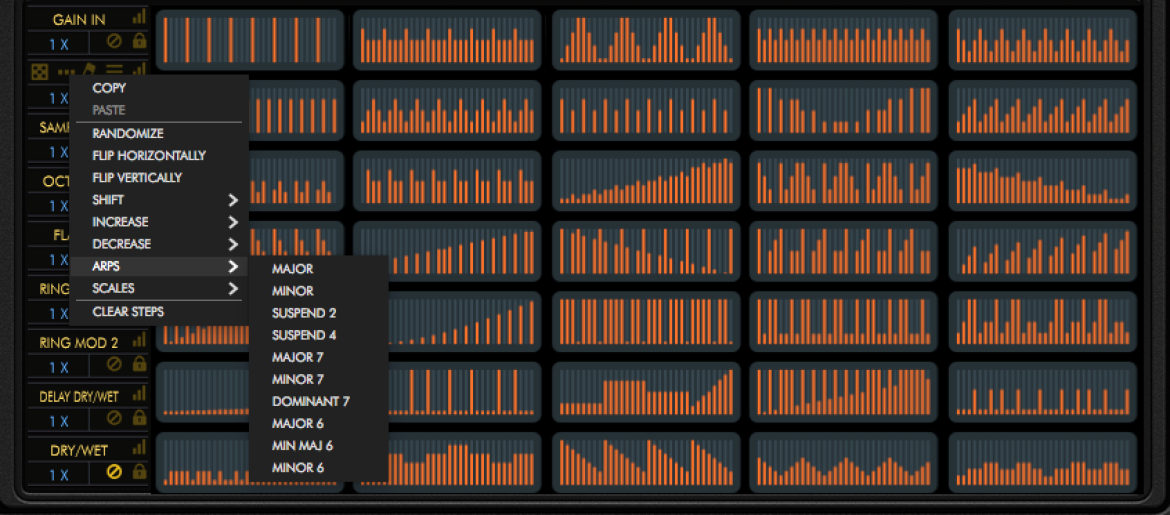Toggle the yellow Dry/Wet bypass icon

113,472
